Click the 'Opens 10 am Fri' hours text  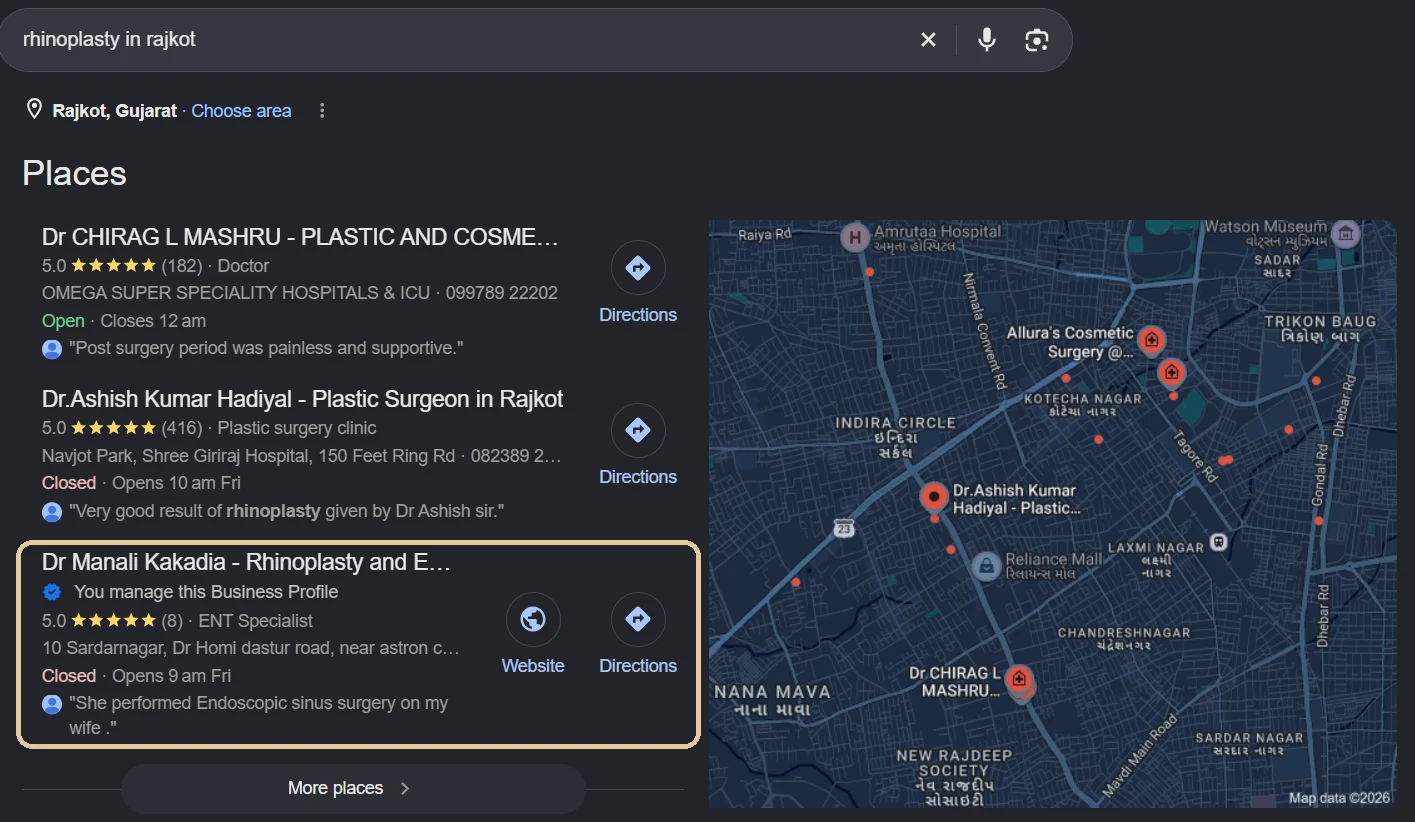(175, 483)
